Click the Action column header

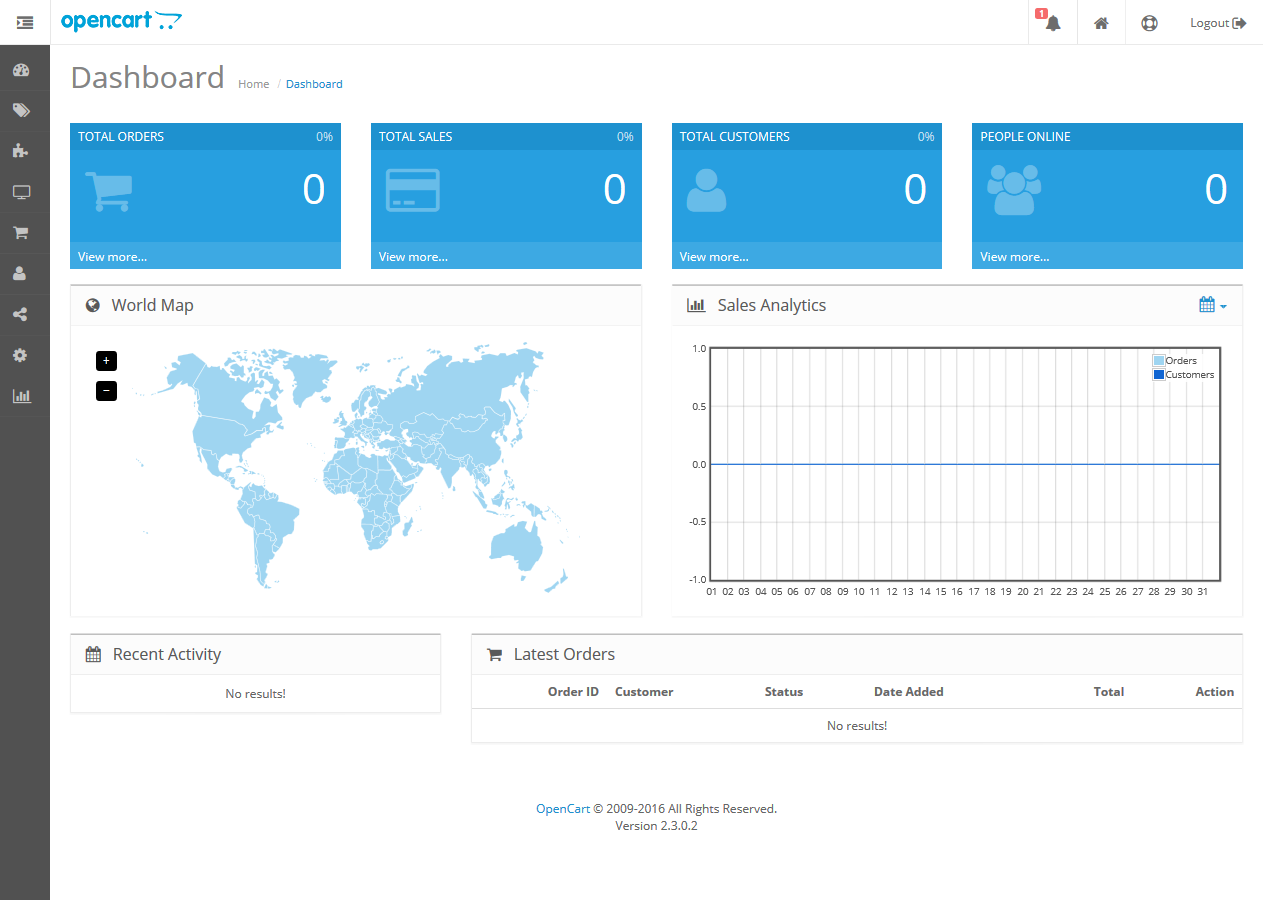pyautogui.click(x=1215, y=692)
